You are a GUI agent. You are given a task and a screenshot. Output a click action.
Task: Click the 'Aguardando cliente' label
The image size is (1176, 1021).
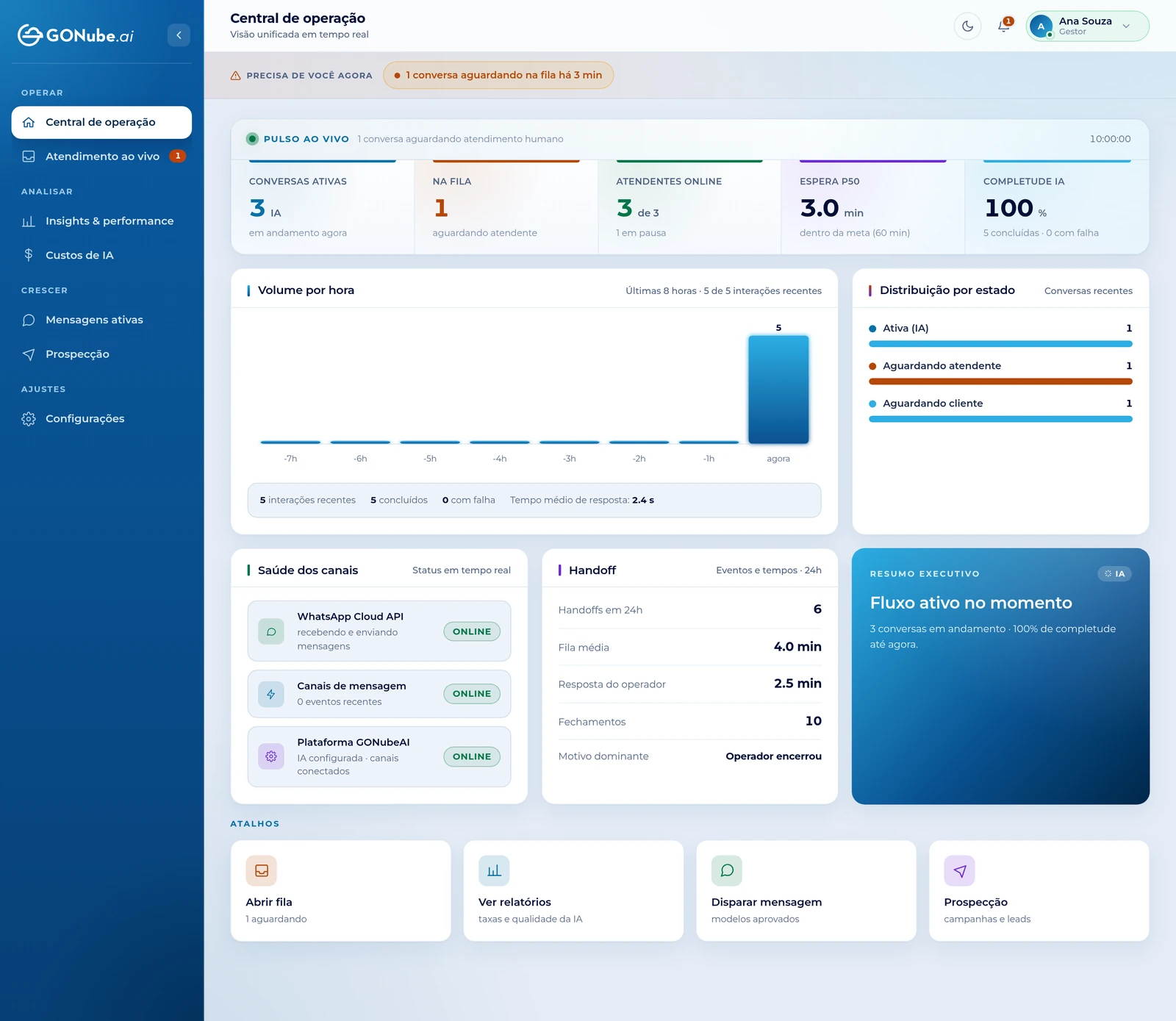point(933,404)
